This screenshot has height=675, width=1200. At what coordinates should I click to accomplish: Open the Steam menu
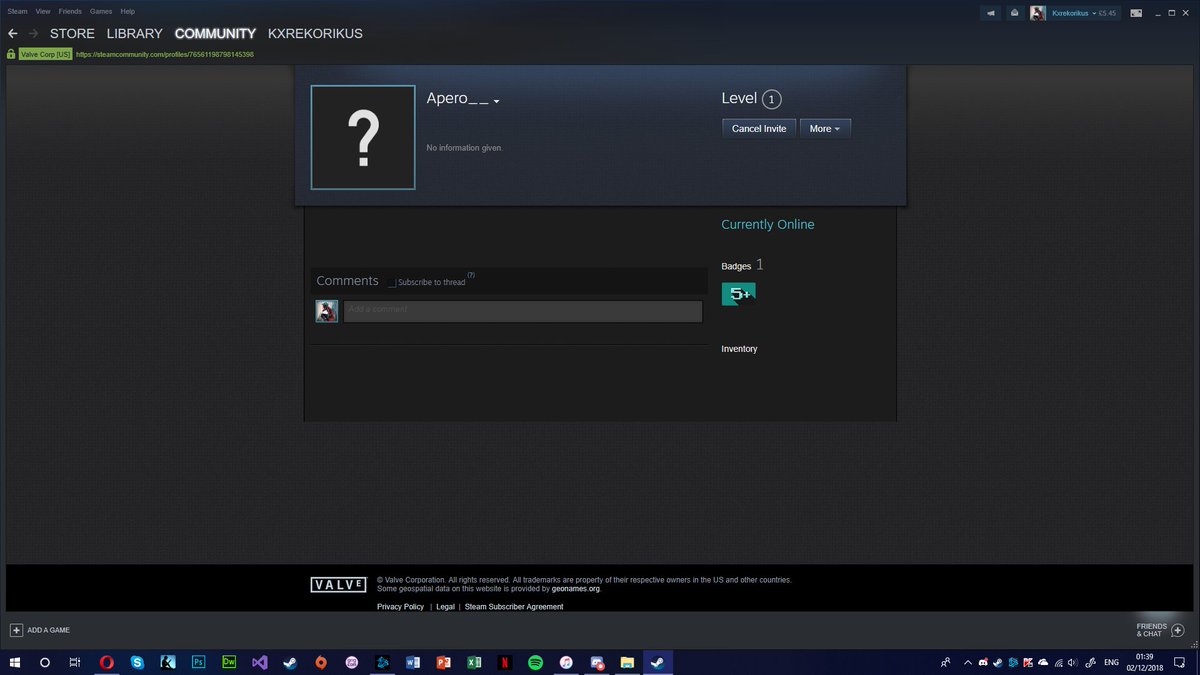[17, 11]
